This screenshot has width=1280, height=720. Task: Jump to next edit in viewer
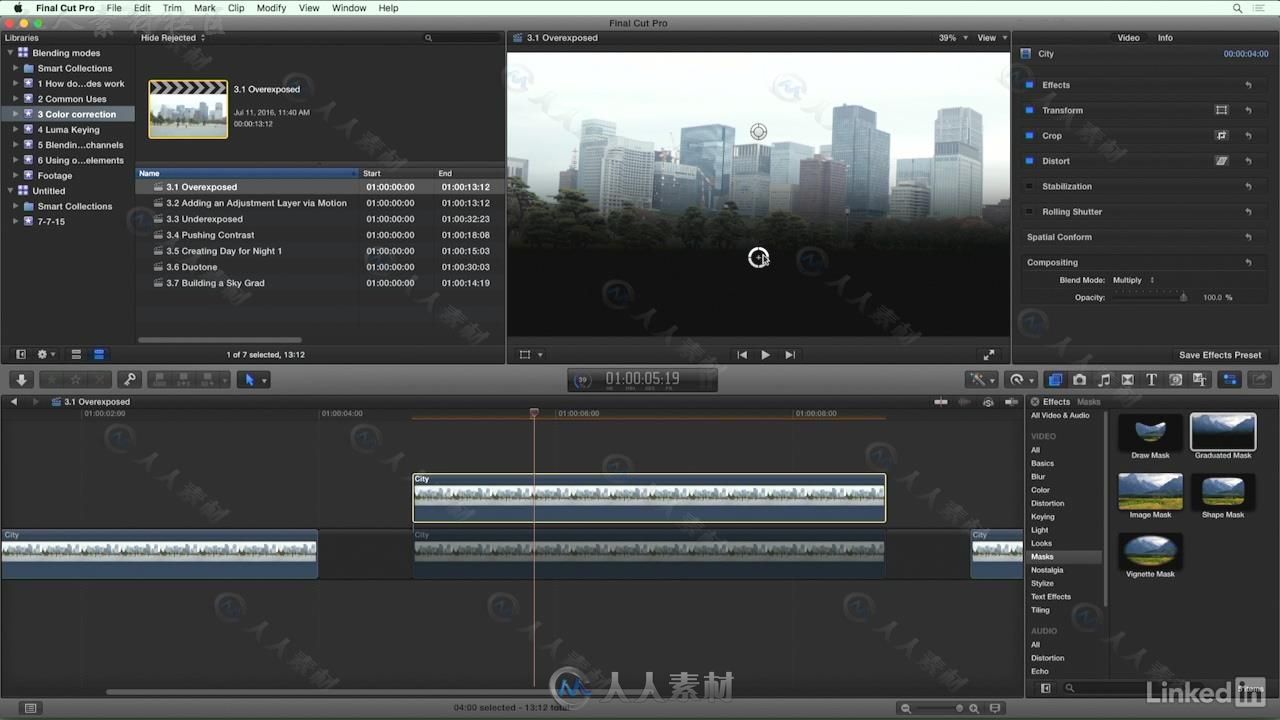pyautogui.click(x=790, y=355)
